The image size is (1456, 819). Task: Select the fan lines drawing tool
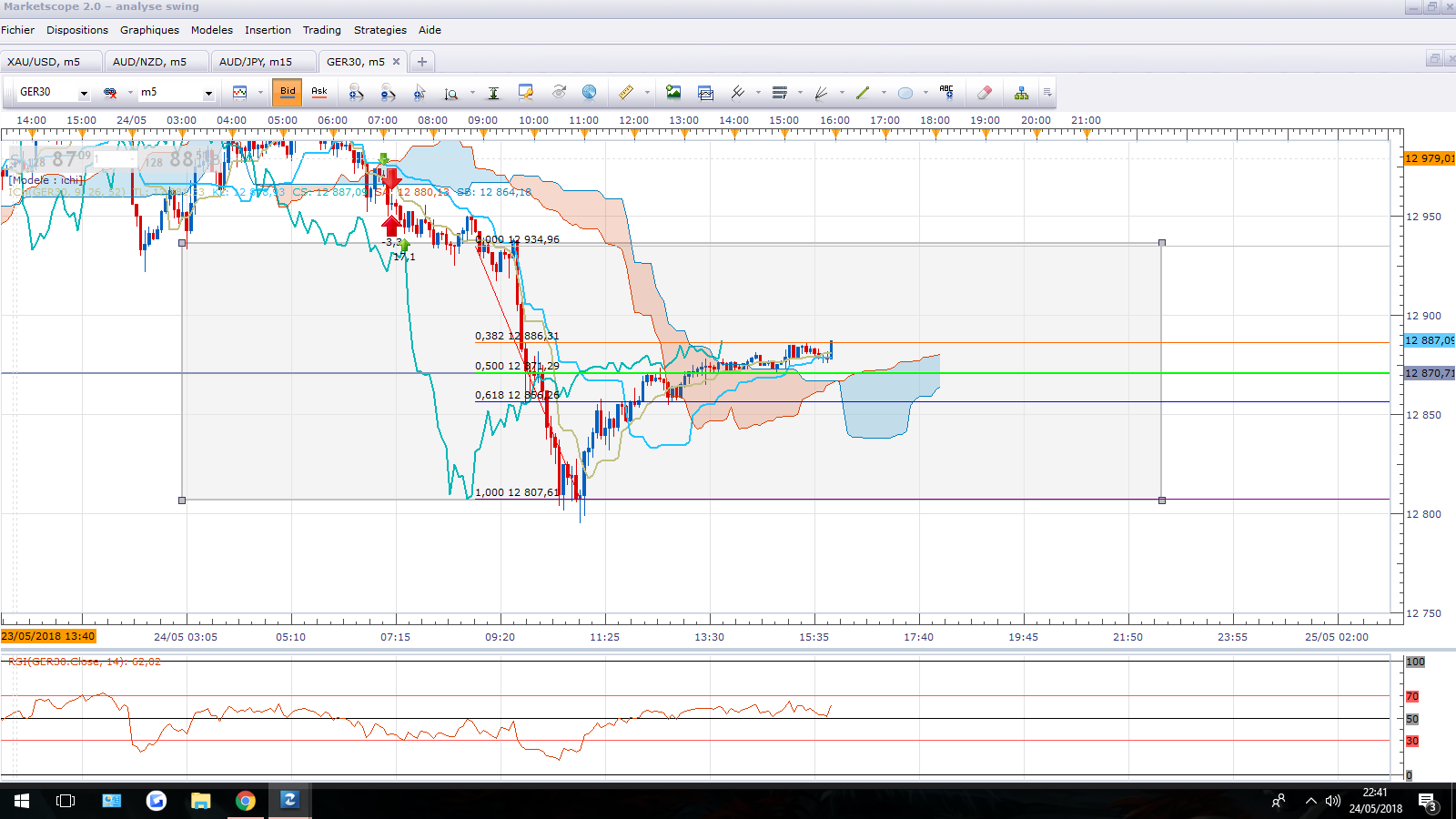[822, 92]
